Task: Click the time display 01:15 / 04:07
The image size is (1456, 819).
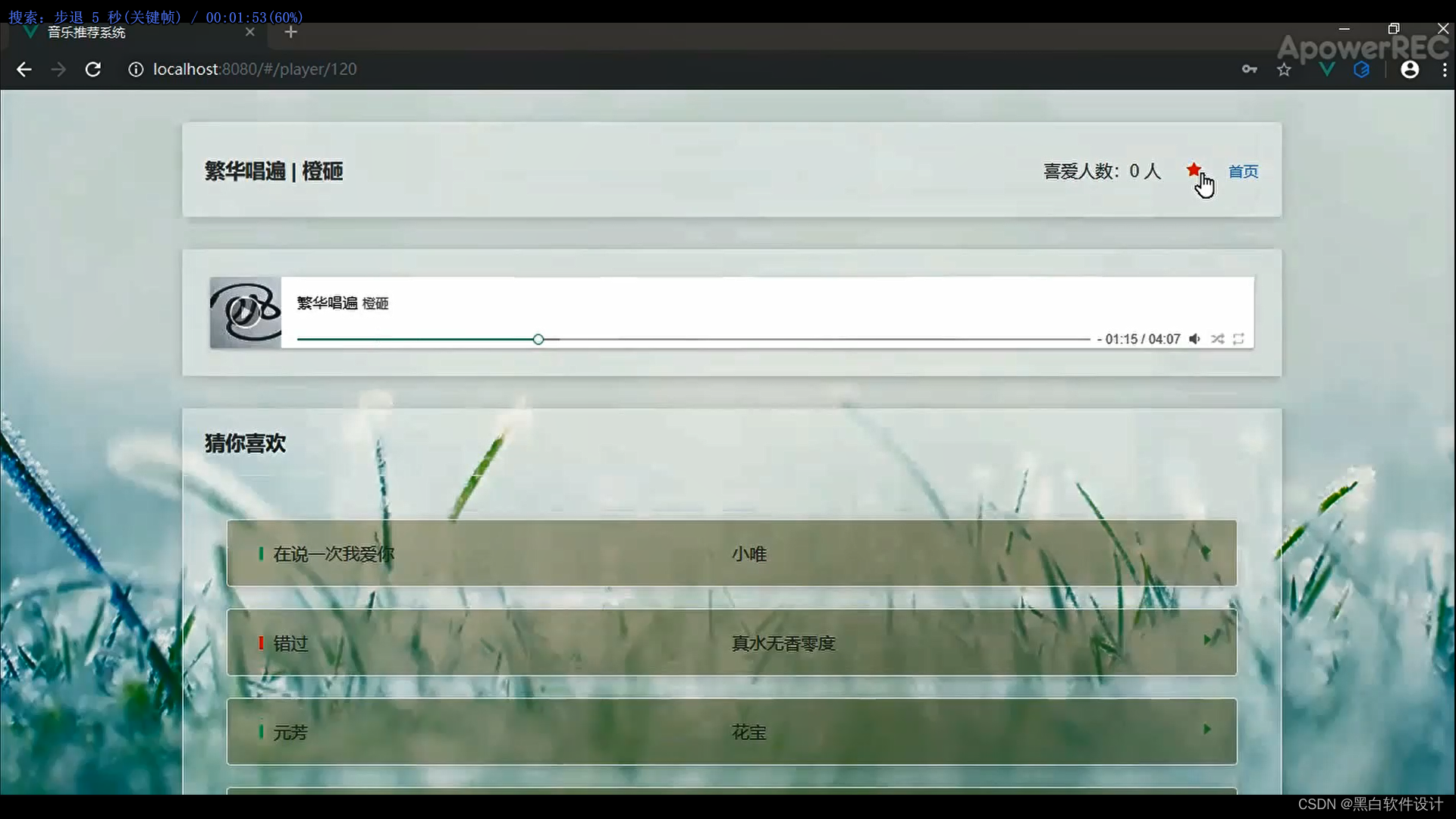Action: pos(1143,339)
